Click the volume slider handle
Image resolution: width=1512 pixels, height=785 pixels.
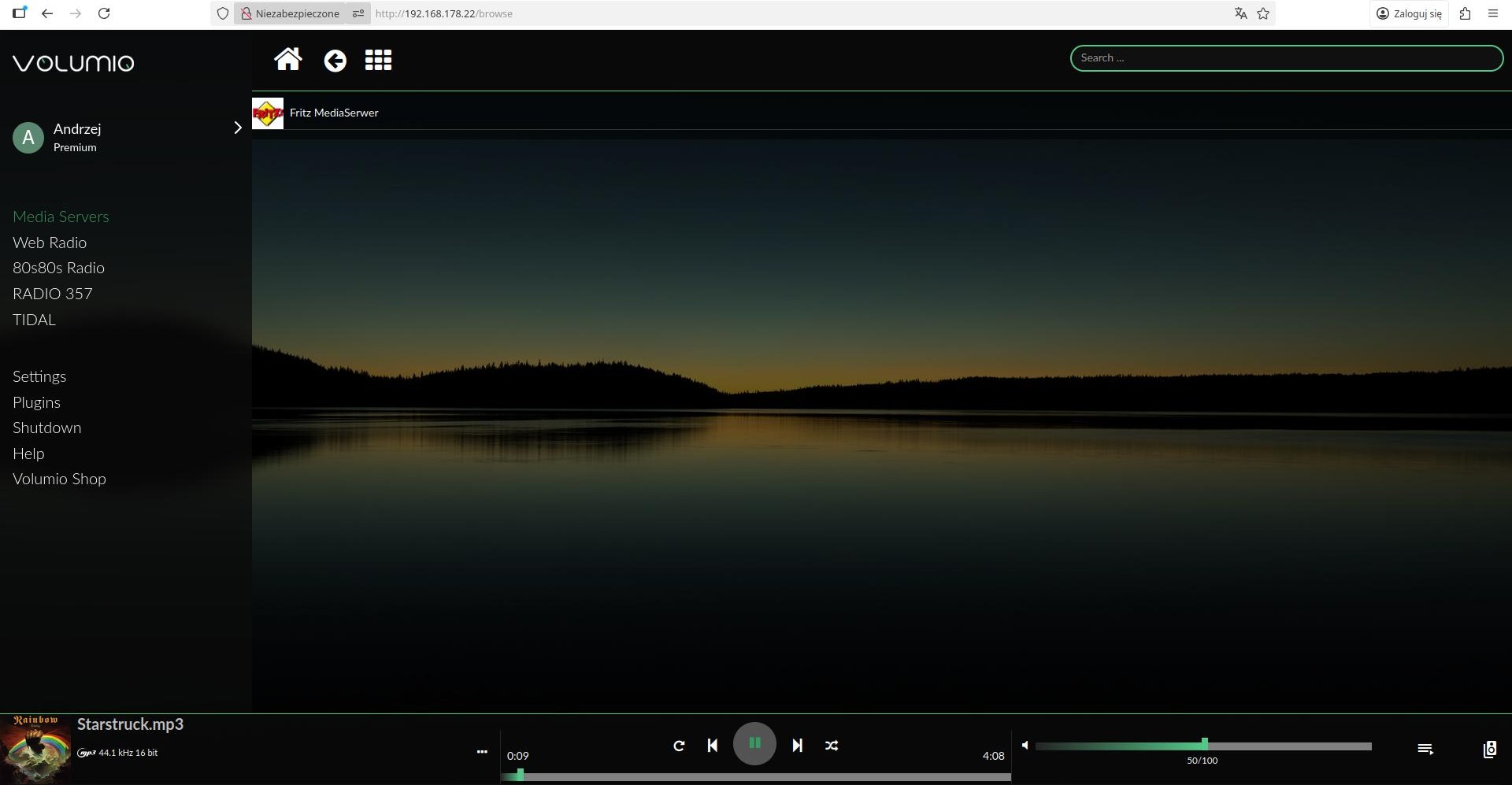[x=1204, y=744]
